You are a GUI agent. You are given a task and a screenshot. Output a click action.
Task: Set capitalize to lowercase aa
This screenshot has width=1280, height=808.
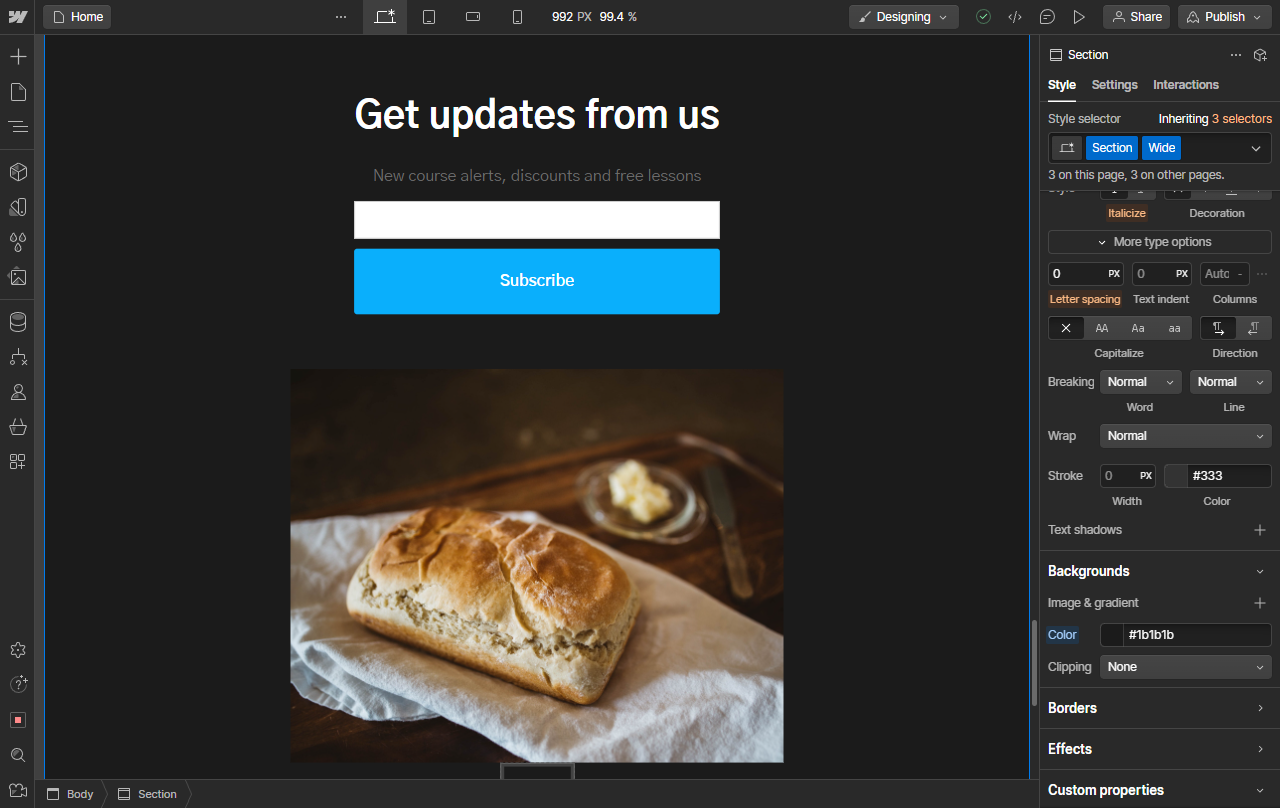[x=1174, y=328]
